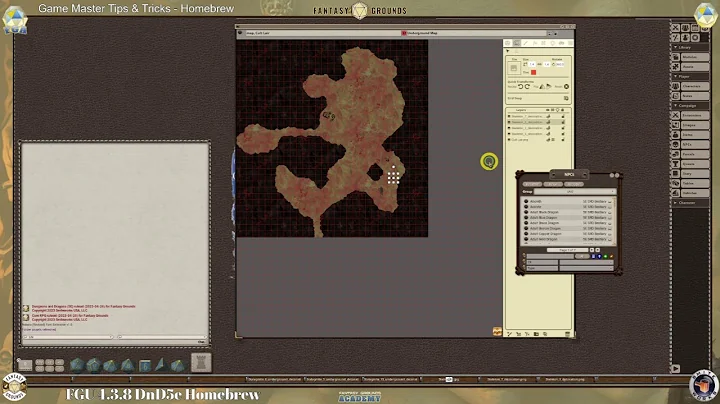Open the CR filter dropdown in NPCs window
This screenshot has width=720, height=404.
point(587,263)
